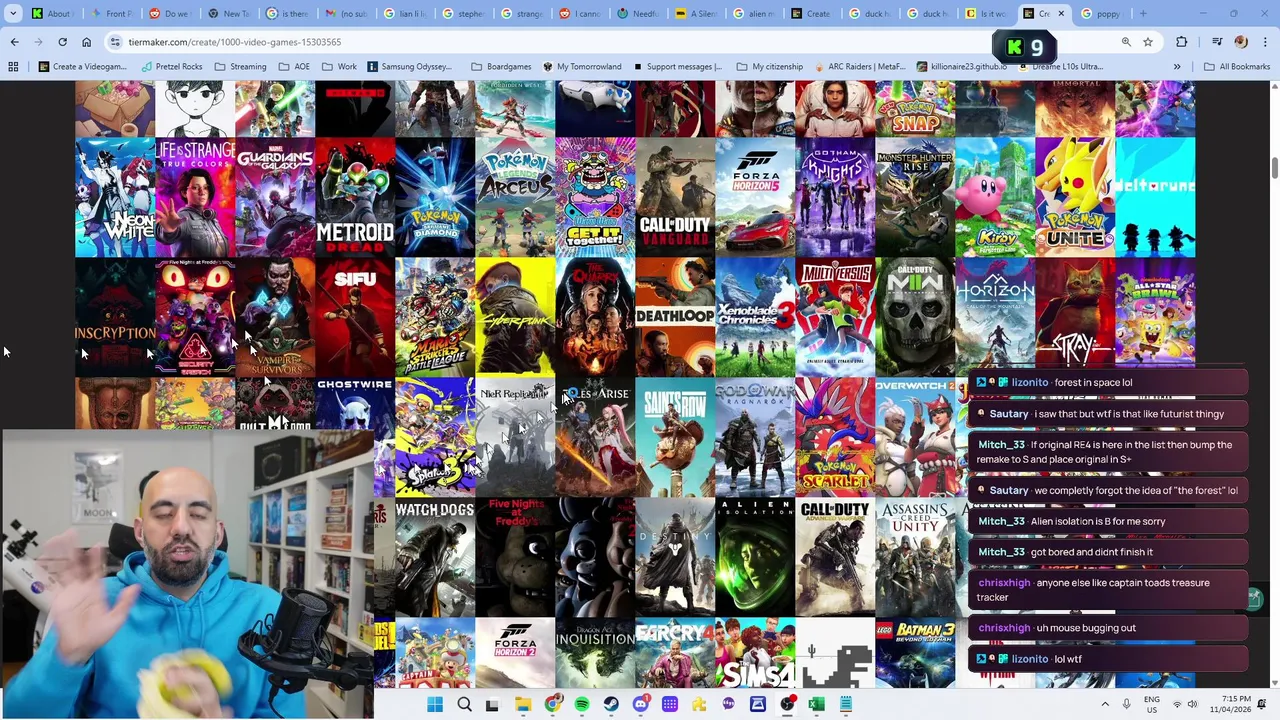Select the Alien Isolation game cover
The height and width of the screenshot is (720, 1280).
pos(755,557)
